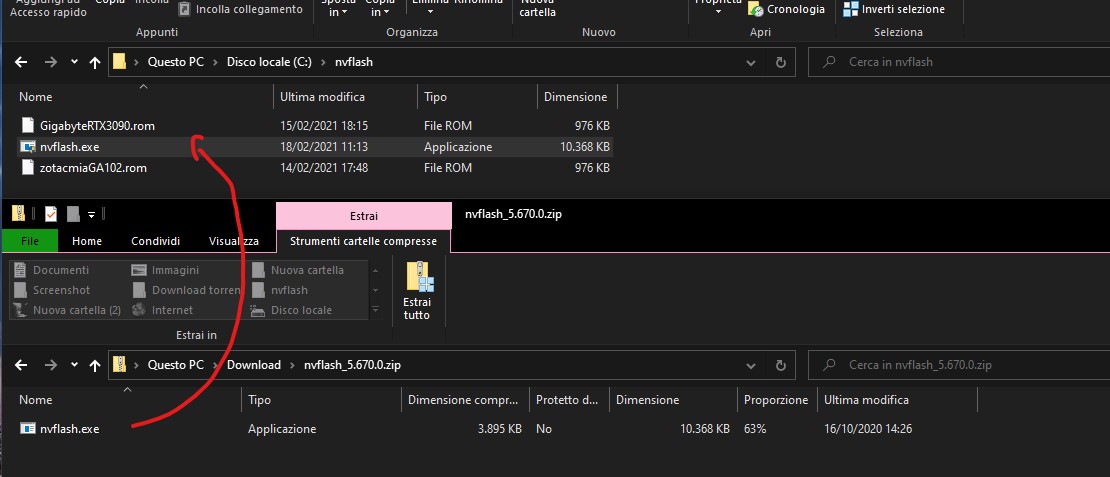
Task: Click Properties icon in quick access toolbar
Action: pos(50,214)
